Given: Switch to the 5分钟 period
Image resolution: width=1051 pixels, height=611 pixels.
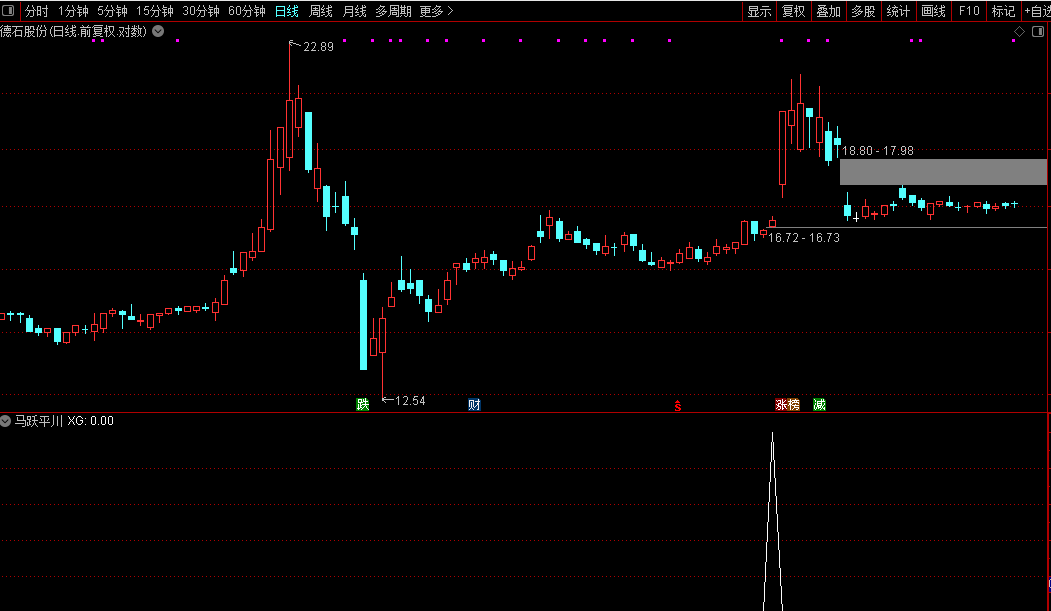Looking at the screenshot, I should pyautogui.click(x=112, y=11).
